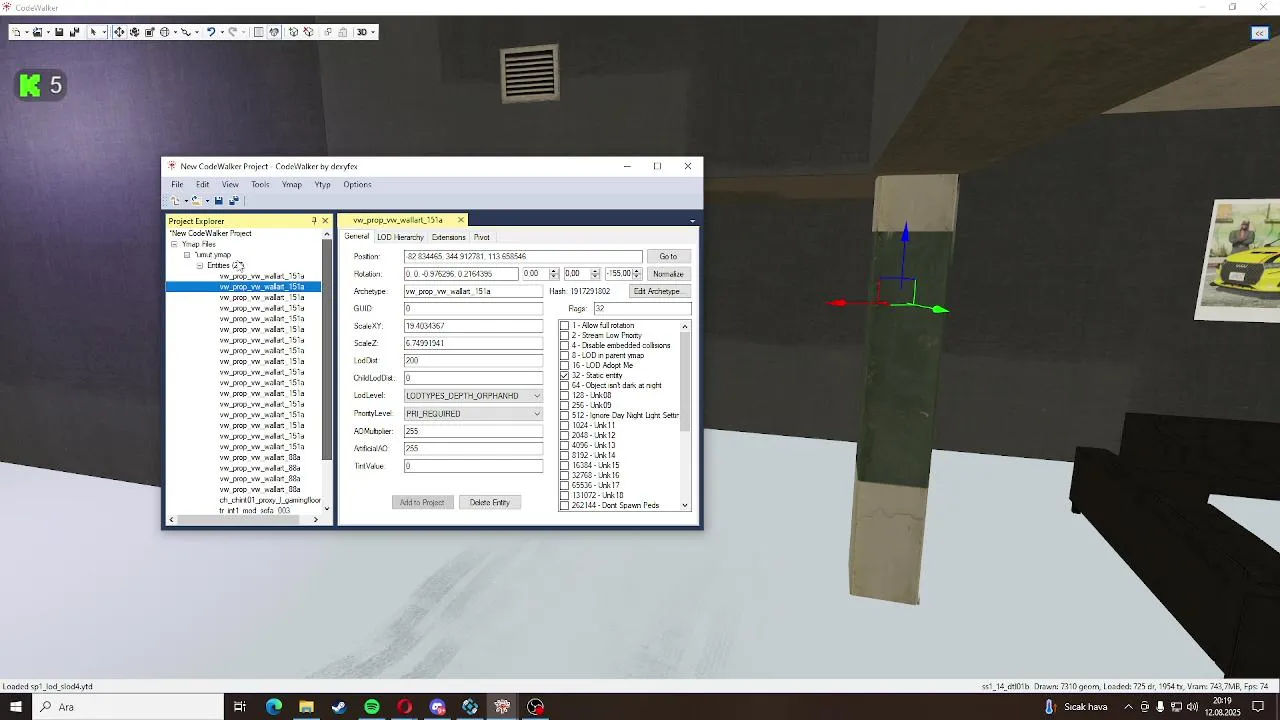Toggle '262144 - Dont Spawn Peds' checkbox

pyautogui.click(x=564, y=506)
